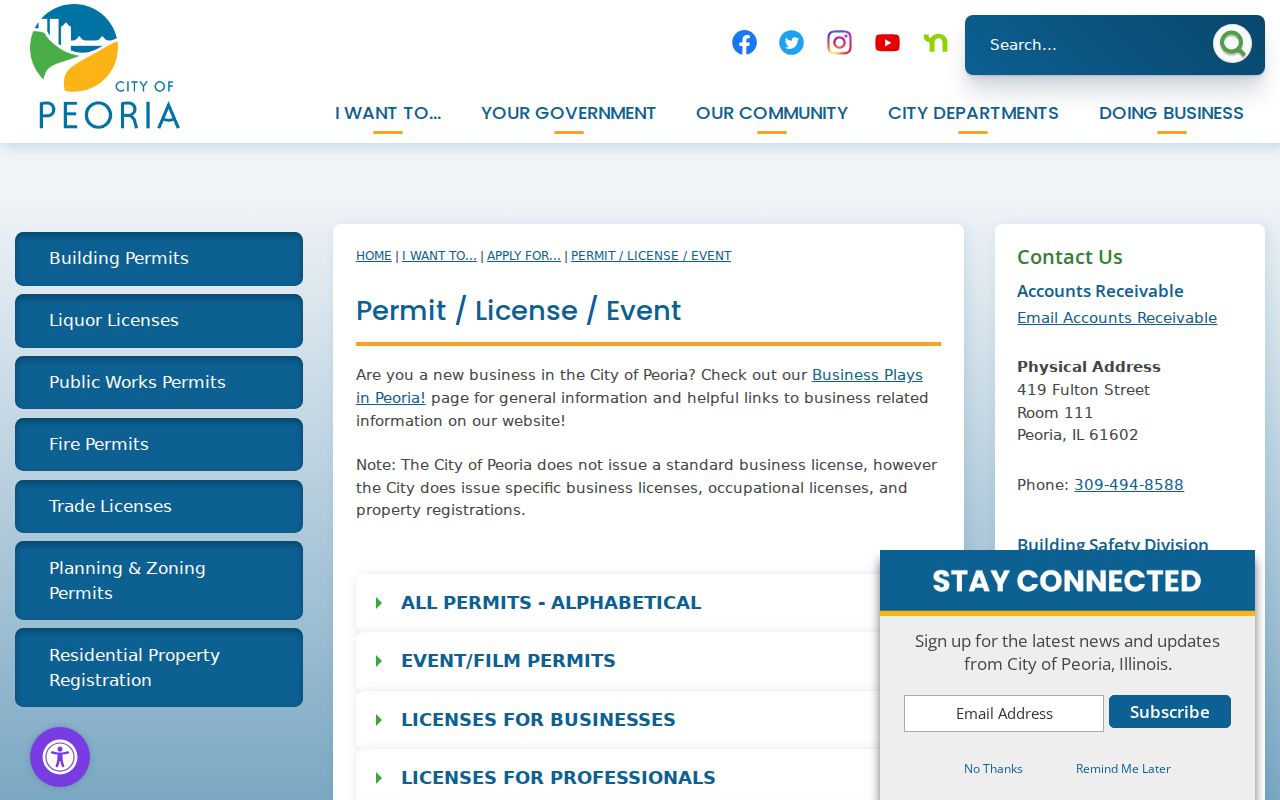Go to Liquor Licenses sidebar button
Viewport: 1280px width, 800px height.
click(x=159, y=320)
